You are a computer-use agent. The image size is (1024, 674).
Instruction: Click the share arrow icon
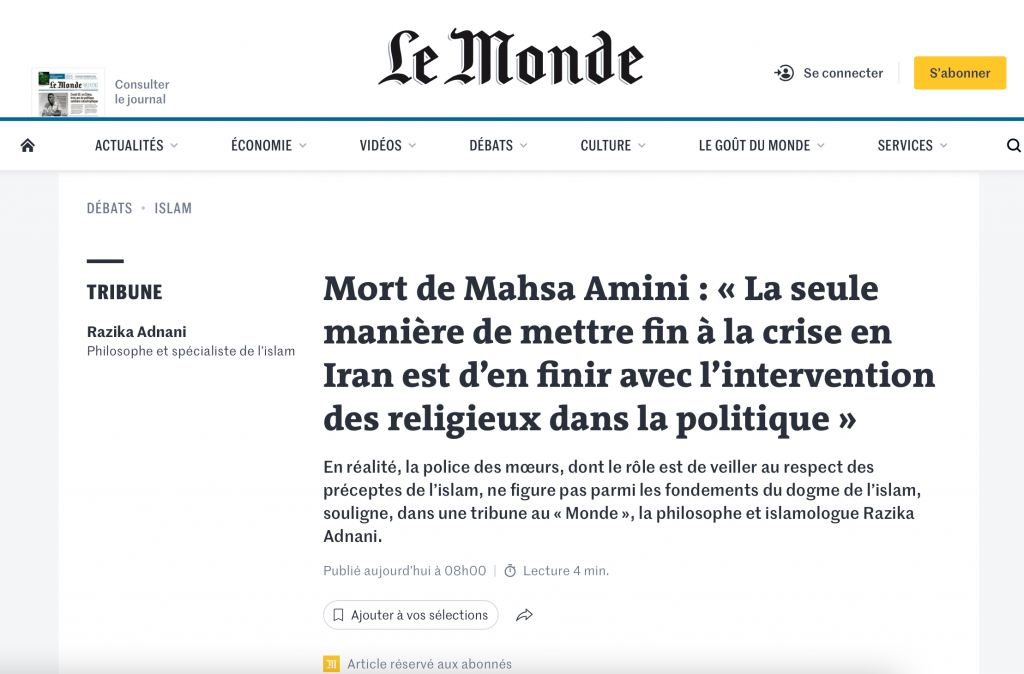click(524, 615)
